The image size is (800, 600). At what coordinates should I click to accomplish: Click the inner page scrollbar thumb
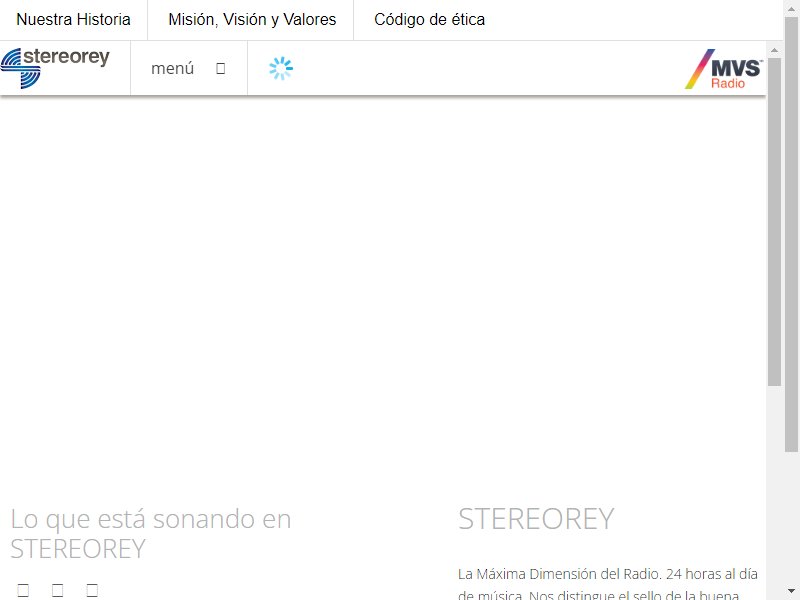point(774,222)
